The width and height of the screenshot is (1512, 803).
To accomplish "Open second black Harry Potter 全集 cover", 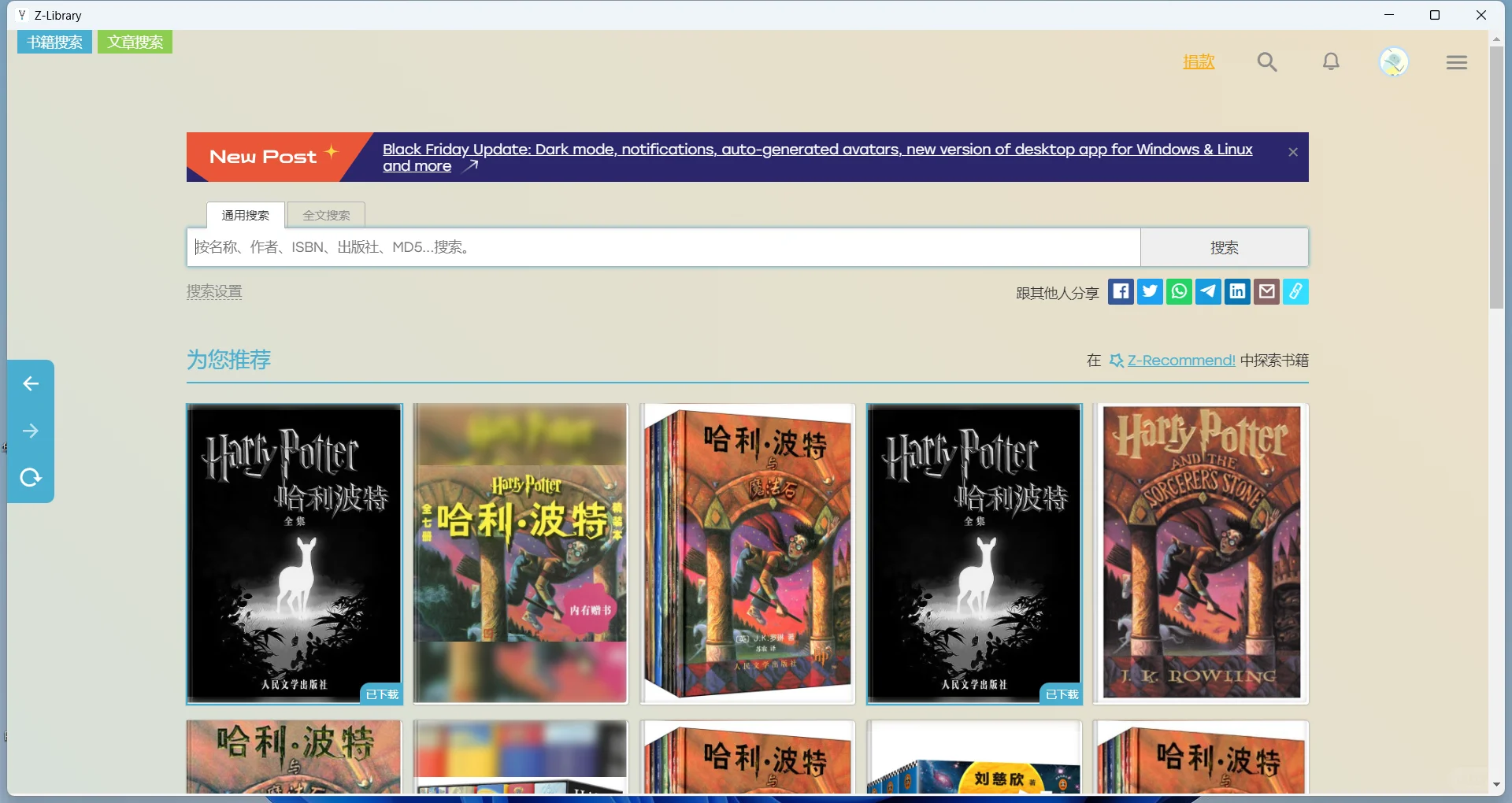I will click(x=974, y=553).
